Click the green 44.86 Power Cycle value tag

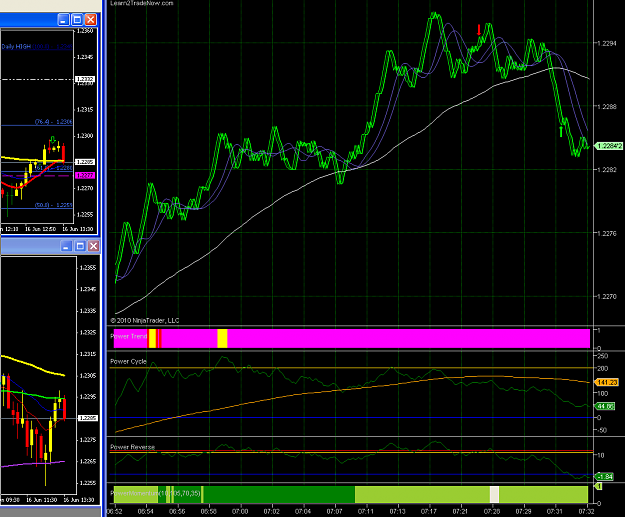coord(605,406)
